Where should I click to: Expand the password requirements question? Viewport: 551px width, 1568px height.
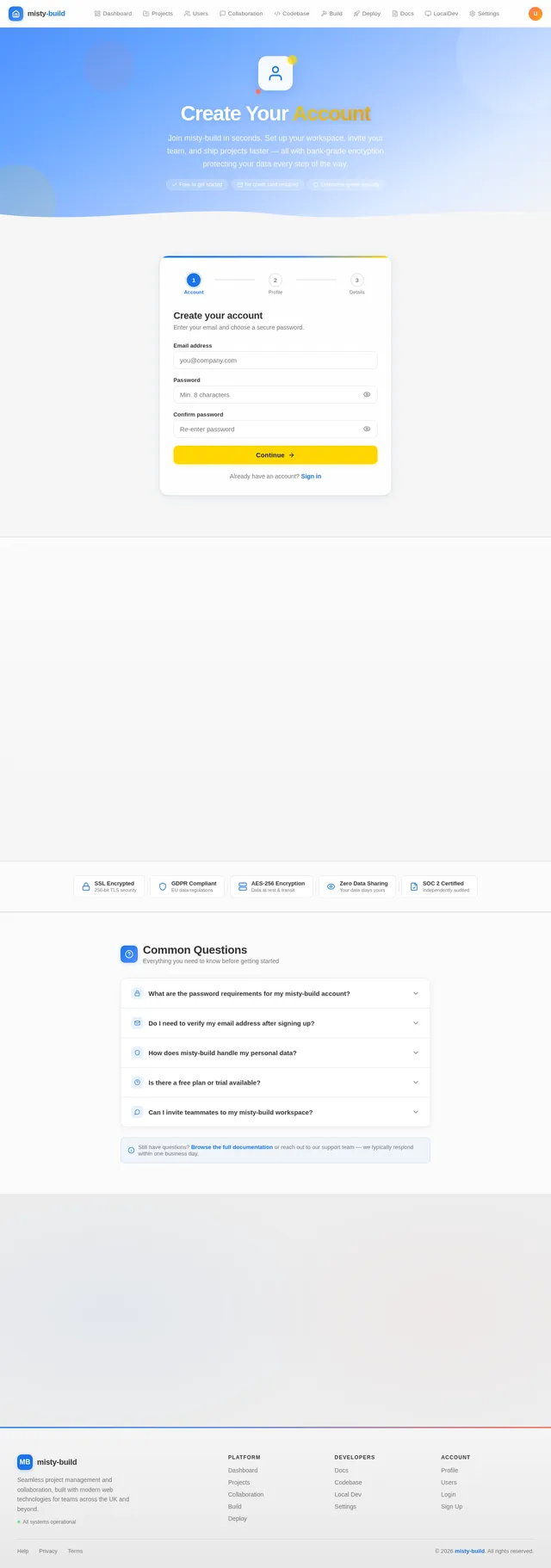pos(275,993)
